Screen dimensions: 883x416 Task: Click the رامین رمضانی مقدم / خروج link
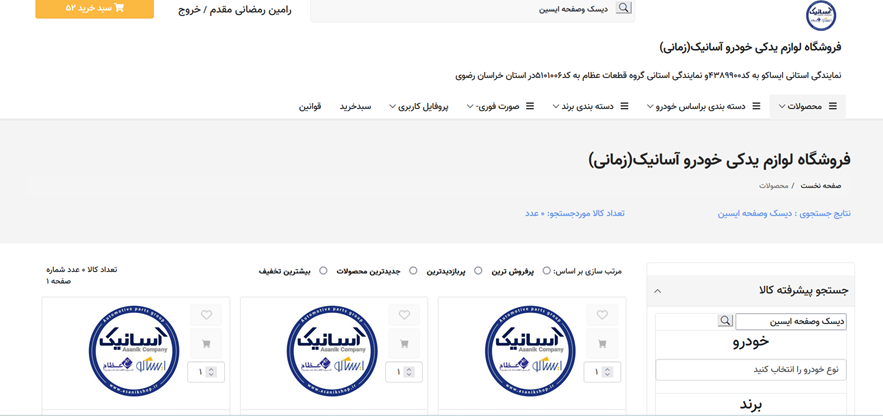[x=235, y=10]
